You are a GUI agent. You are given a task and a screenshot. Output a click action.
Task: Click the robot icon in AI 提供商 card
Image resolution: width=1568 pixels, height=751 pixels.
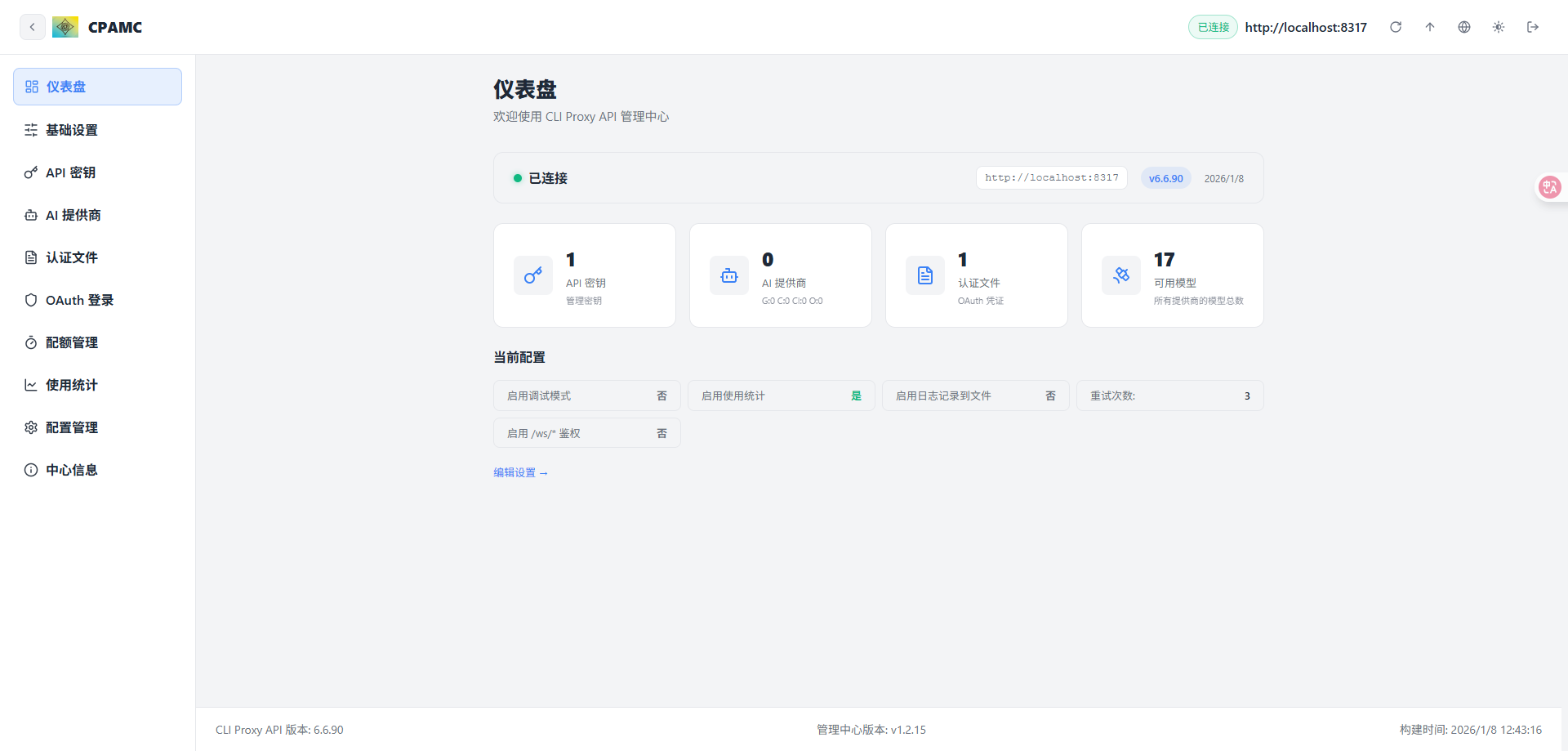coord(729,275)
